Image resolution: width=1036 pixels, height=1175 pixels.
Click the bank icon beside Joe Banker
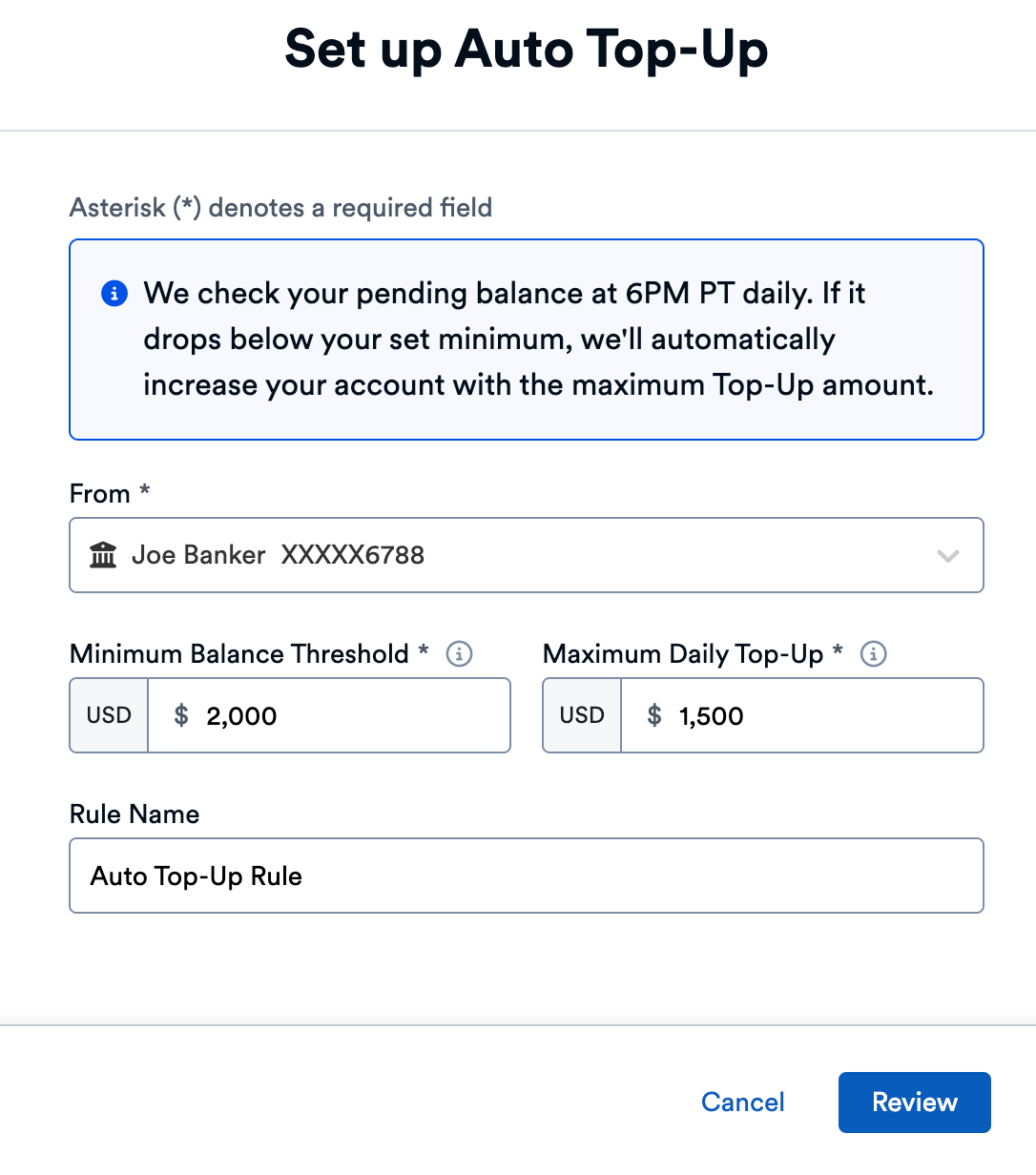coord(103,554)
